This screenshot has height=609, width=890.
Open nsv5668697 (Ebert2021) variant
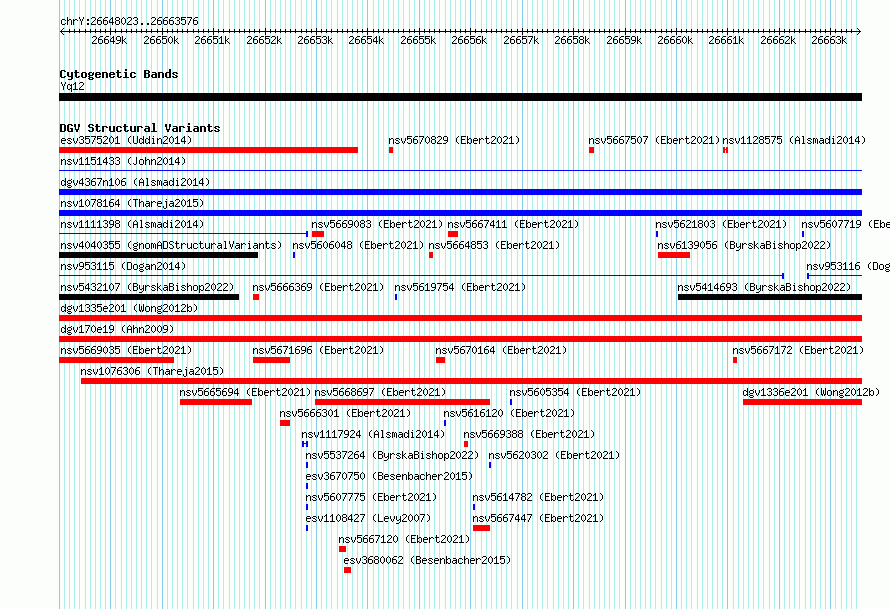(x=380, y=392)
